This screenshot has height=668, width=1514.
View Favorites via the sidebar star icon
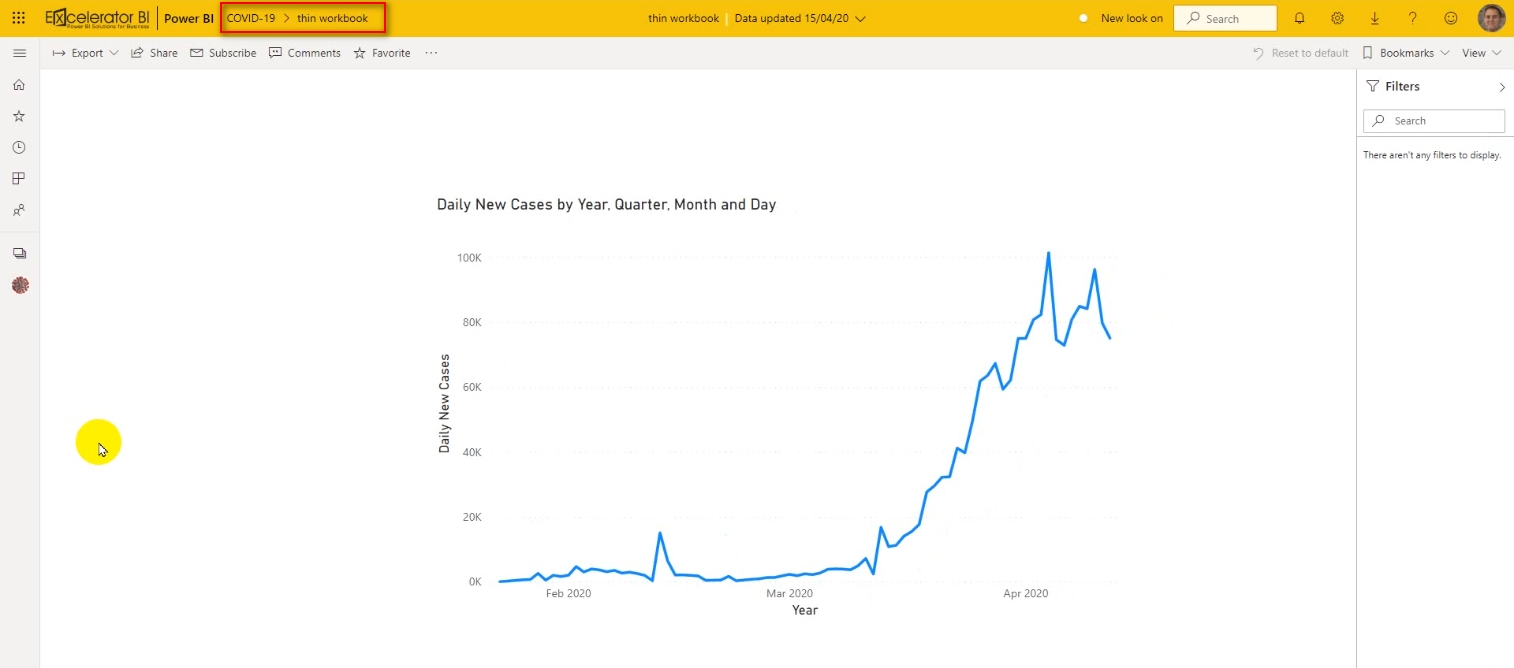pos(18,115)
